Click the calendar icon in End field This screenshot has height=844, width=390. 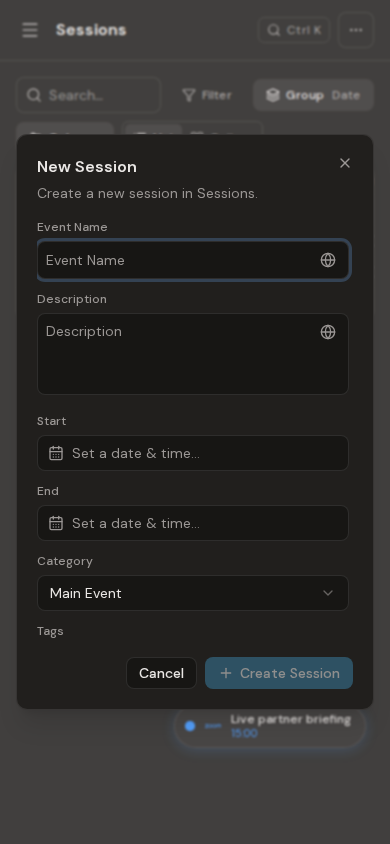coord(56,523)
